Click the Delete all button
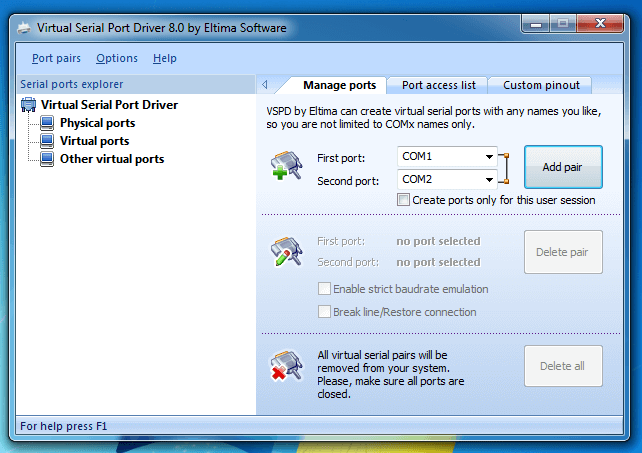642x453 pixels. click(x=563, y=366)
